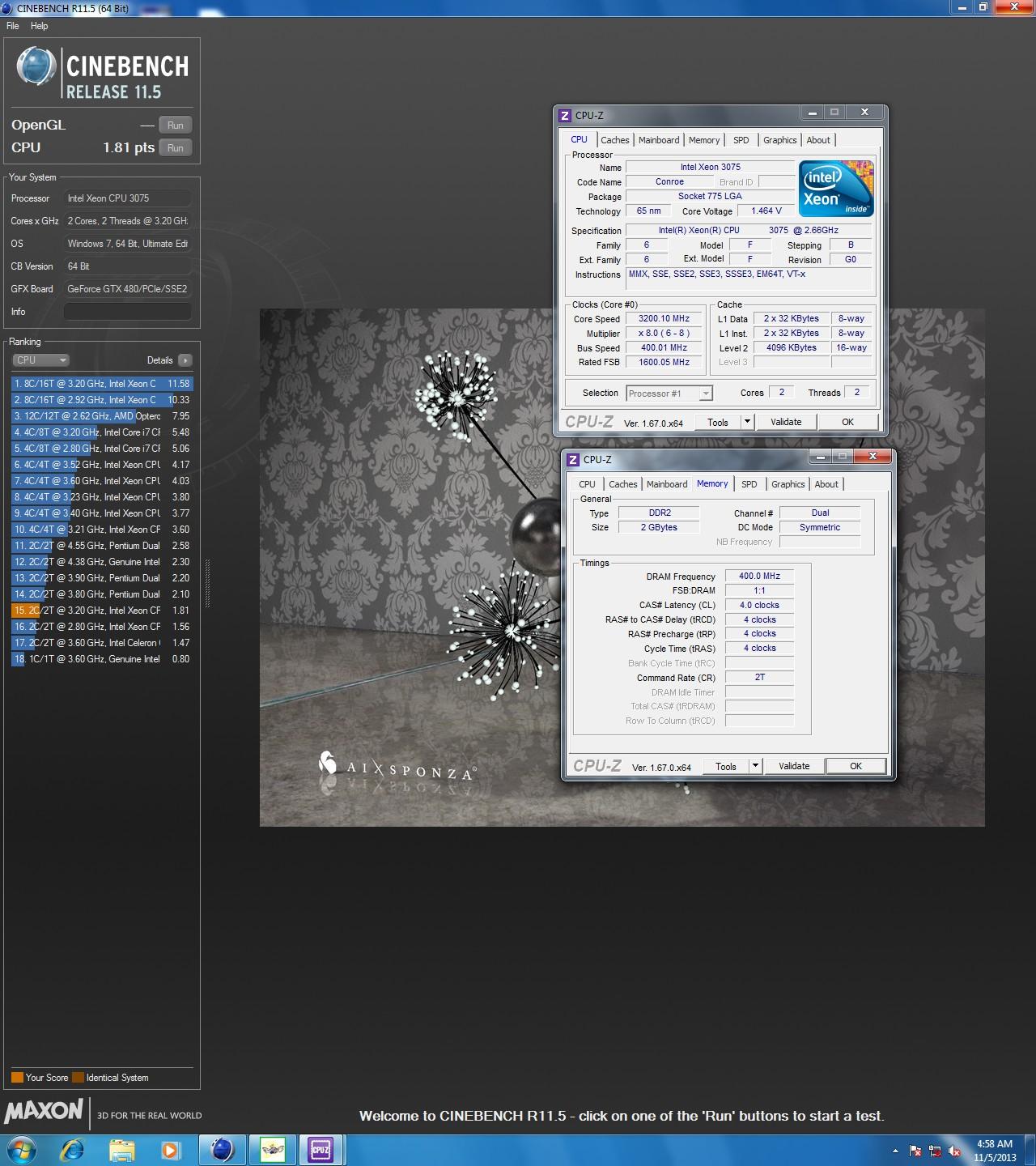Click the Windows Start orb
Viewport: 1036px width, 1166px height.
21,1149
